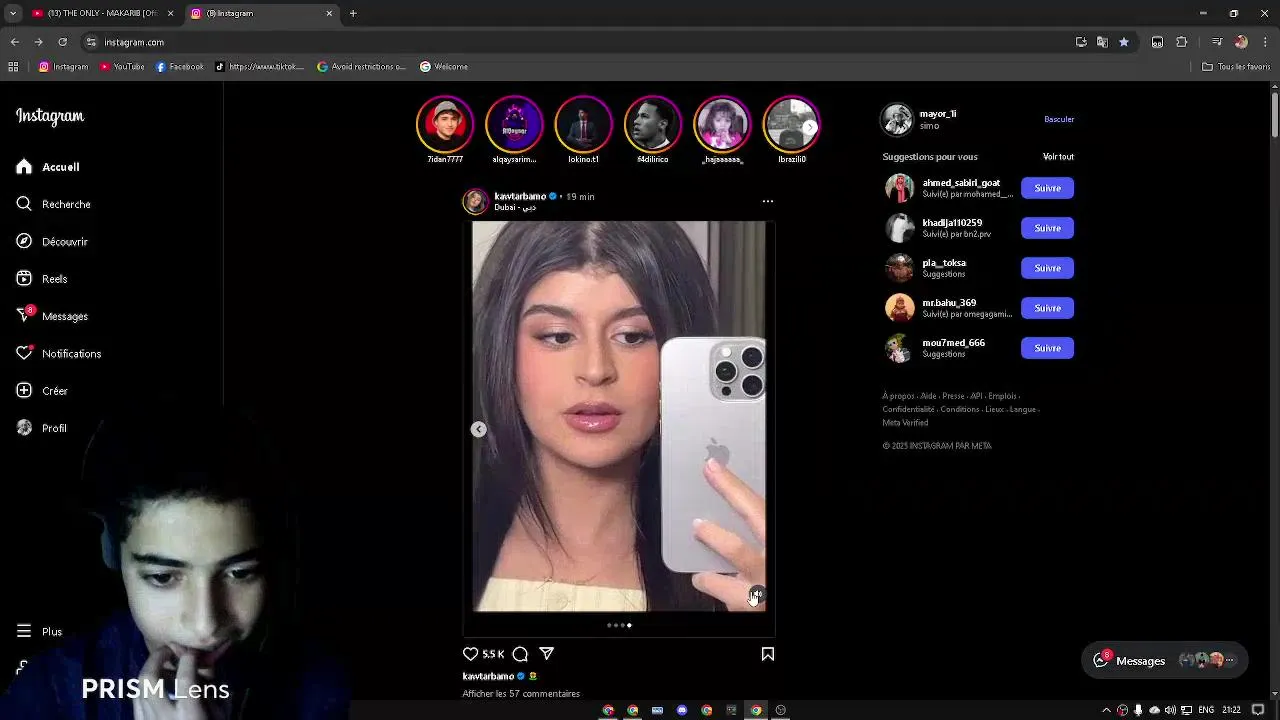Open post options three-dot menu
The image size is (1280, 720).
click(768, 201)
